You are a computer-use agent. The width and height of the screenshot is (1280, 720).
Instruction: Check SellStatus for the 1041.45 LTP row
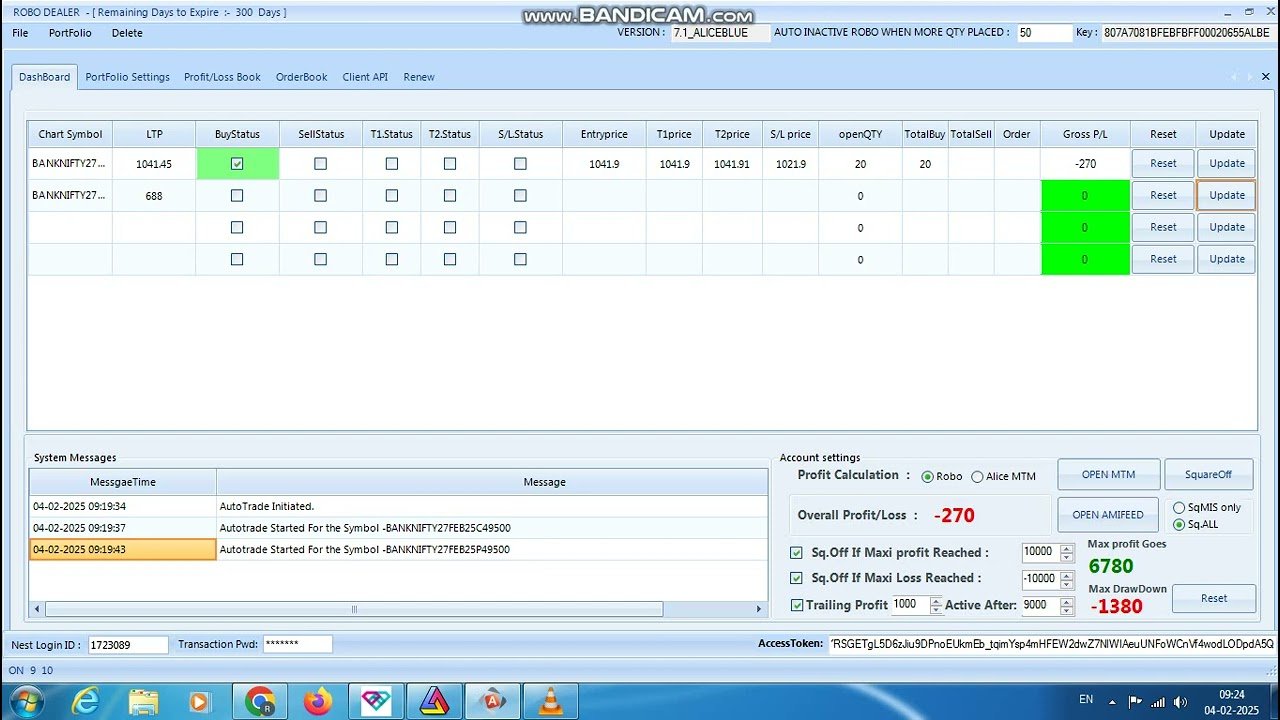[x=320, y=164]
